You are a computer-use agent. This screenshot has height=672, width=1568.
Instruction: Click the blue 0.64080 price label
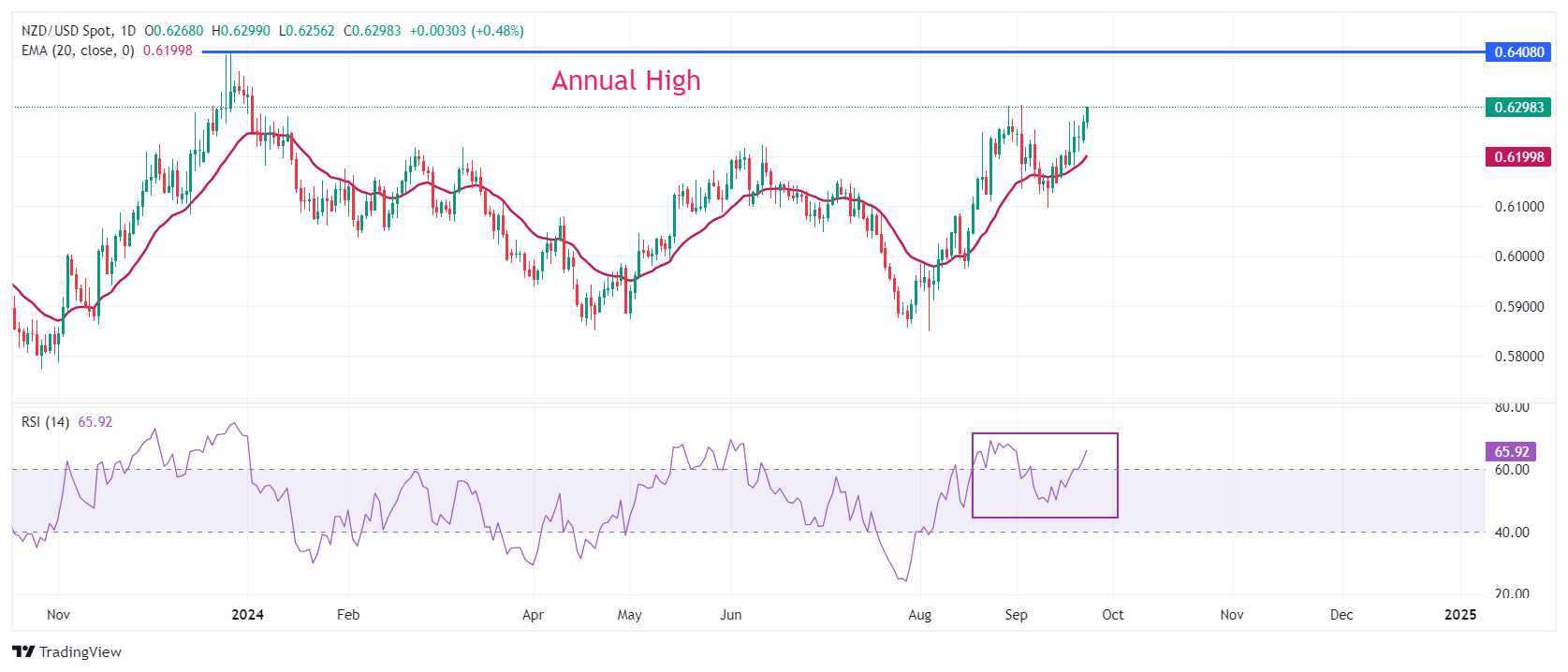[x=1518, y=52]
